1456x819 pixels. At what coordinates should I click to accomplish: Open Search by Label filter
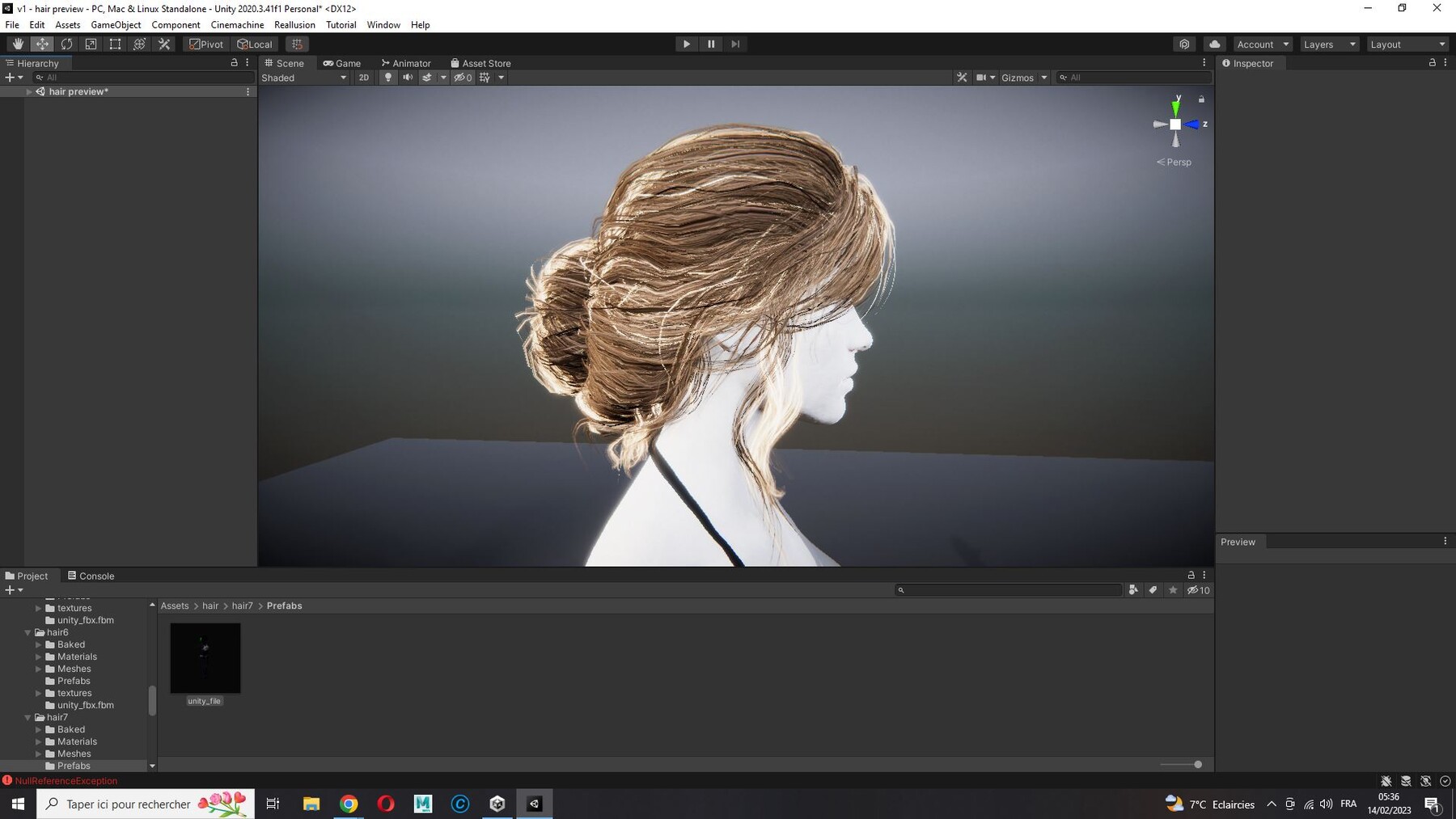click(1153, 590)
